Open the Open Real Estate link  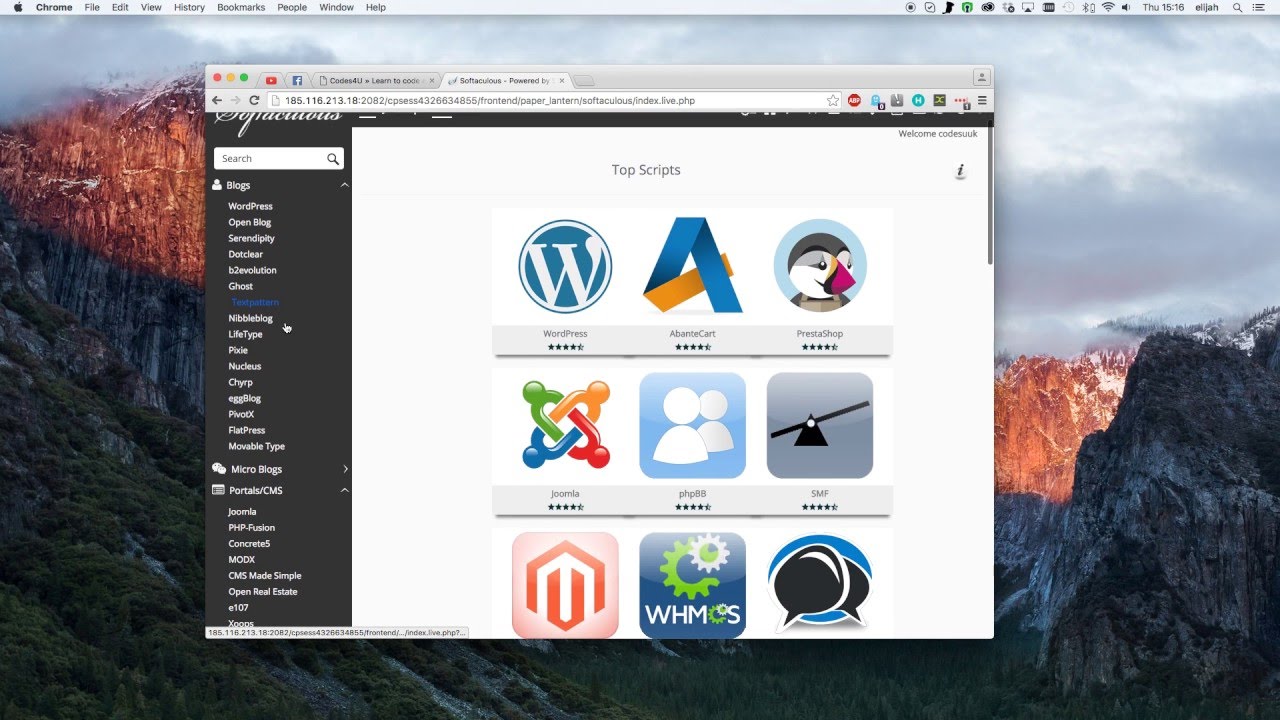(262, 591)
